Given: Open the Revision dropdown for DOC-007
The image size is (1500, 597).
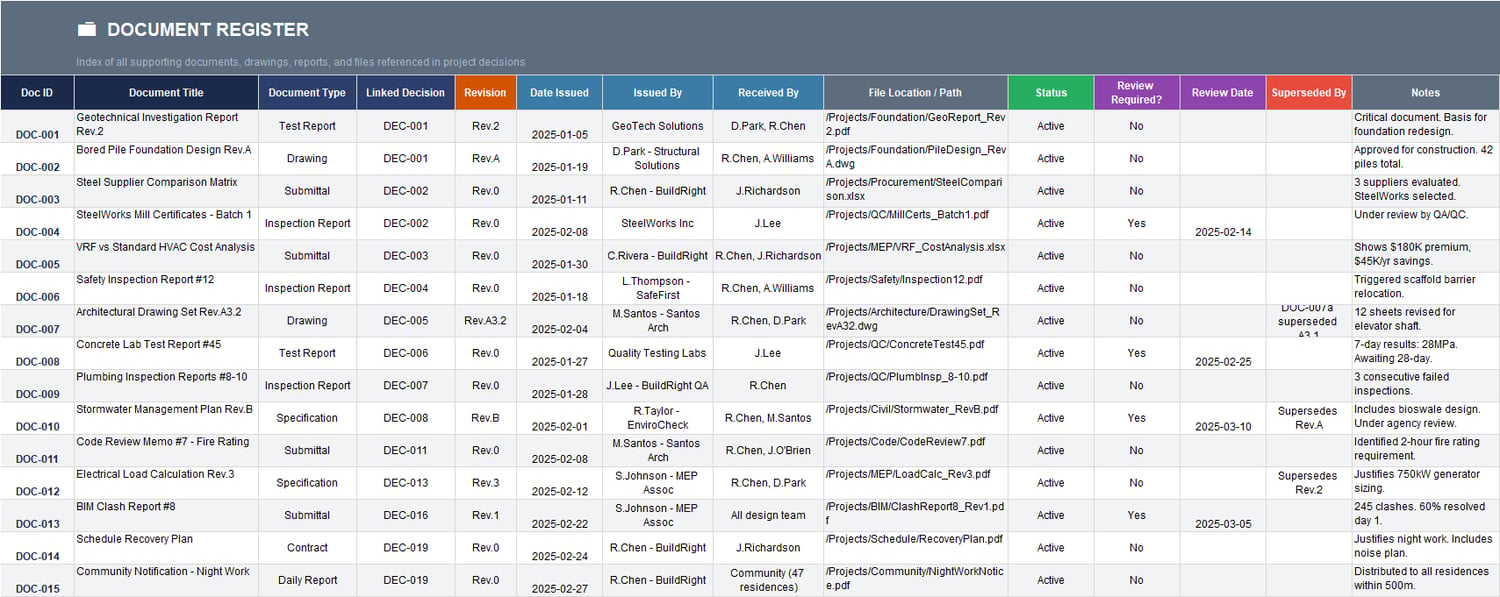Looking at the screenshot, I should point(485,320).
